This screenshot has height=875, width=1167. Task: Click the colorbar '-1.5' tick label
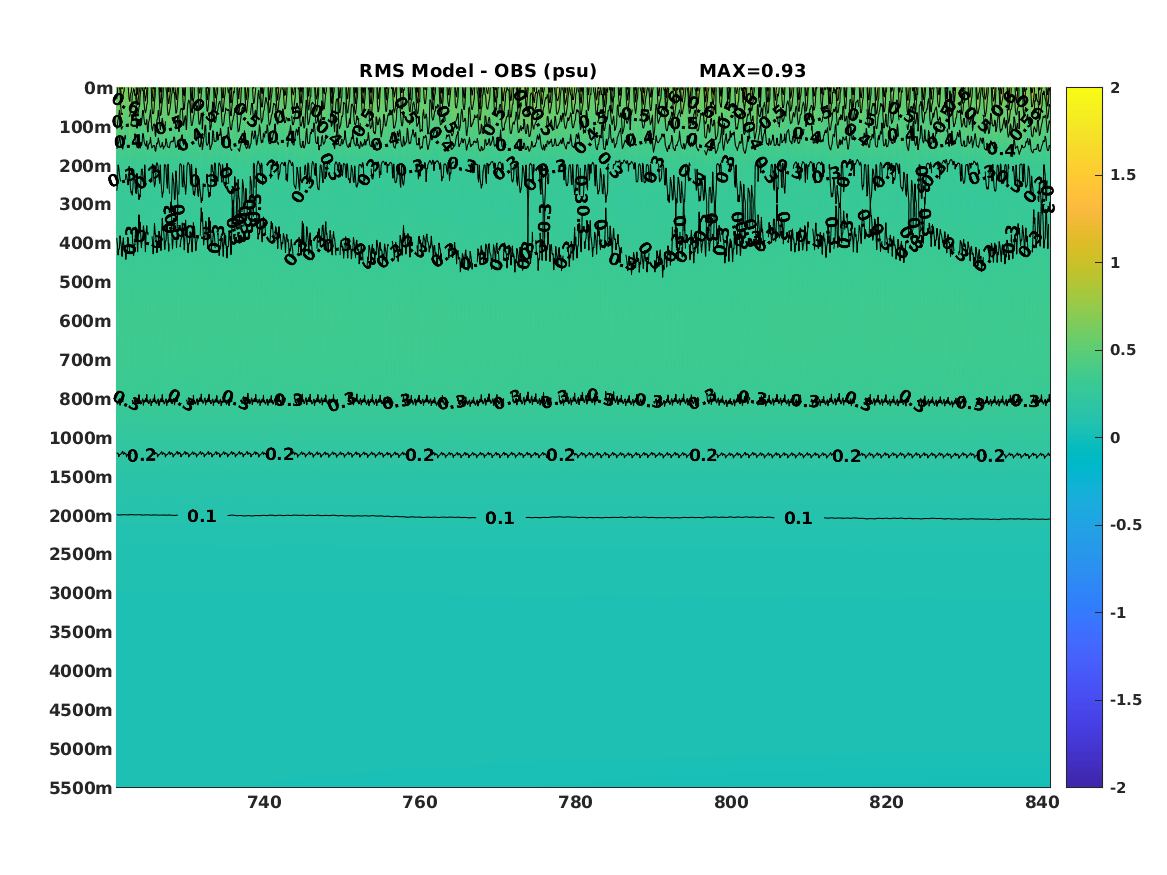[x=1125, y=700]
